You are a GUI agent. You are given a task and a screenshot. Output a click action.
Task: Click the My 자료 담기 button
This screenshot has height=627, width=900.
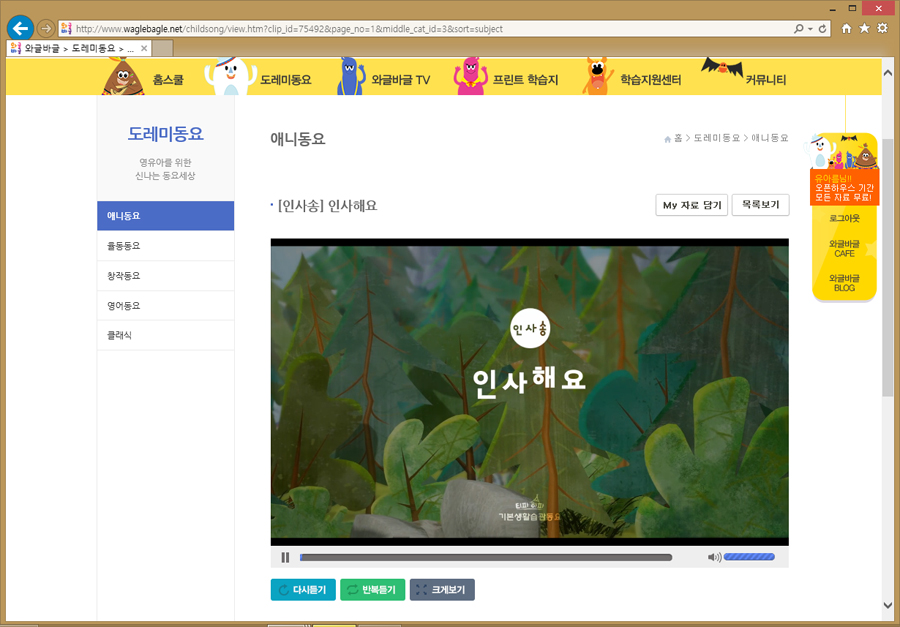[692, 205]
